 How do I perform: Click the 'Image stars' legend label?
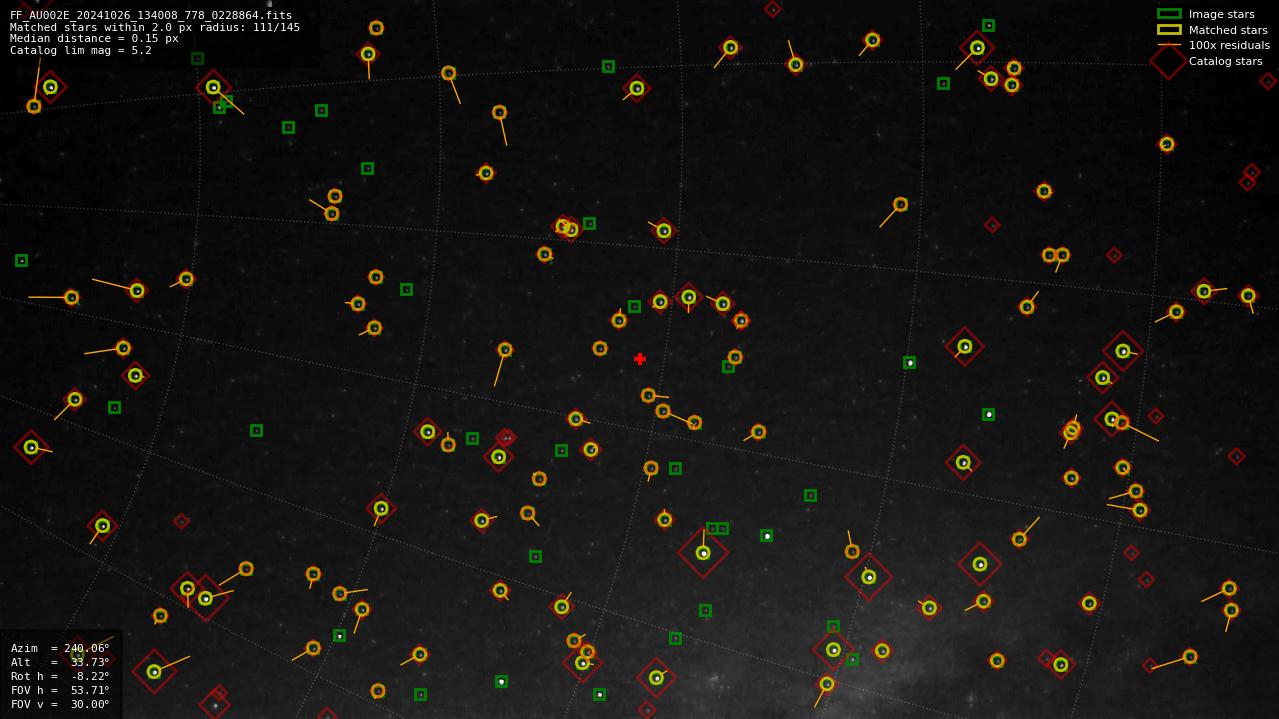(1221, 14)
